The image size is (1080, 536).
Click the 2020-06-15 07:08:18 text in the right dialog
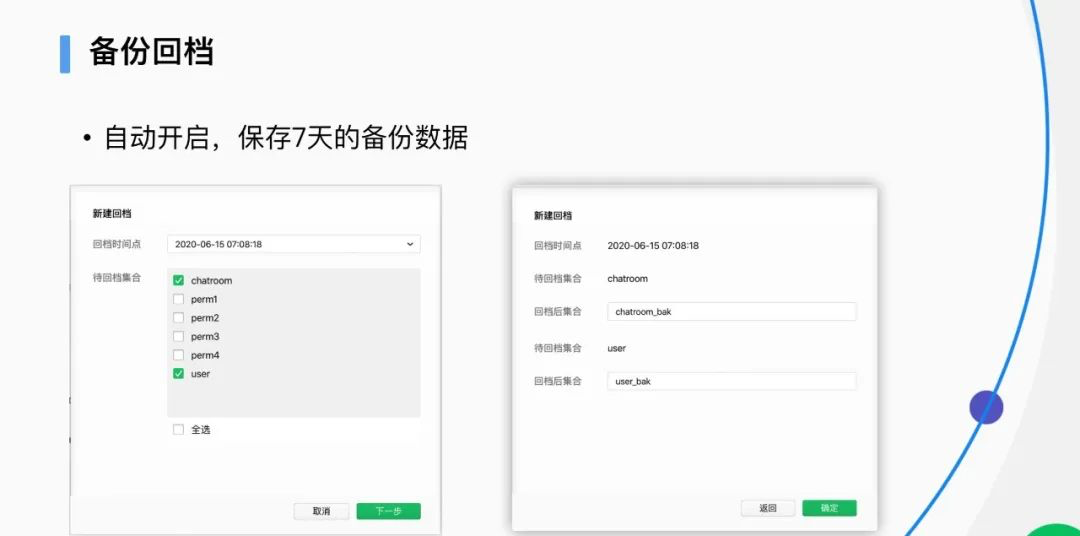pyautogui.click(x=653, y=245)
